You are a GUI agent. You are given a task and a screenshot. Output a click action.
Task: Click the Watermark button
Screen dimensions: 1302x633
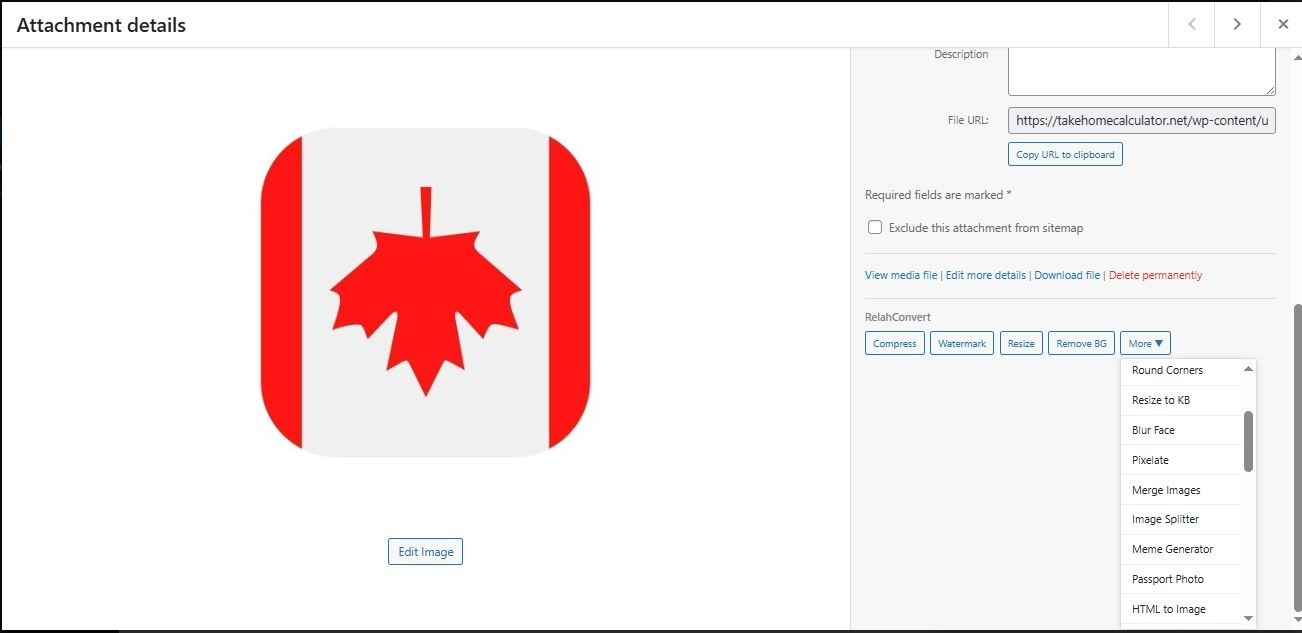coord(962,343)
